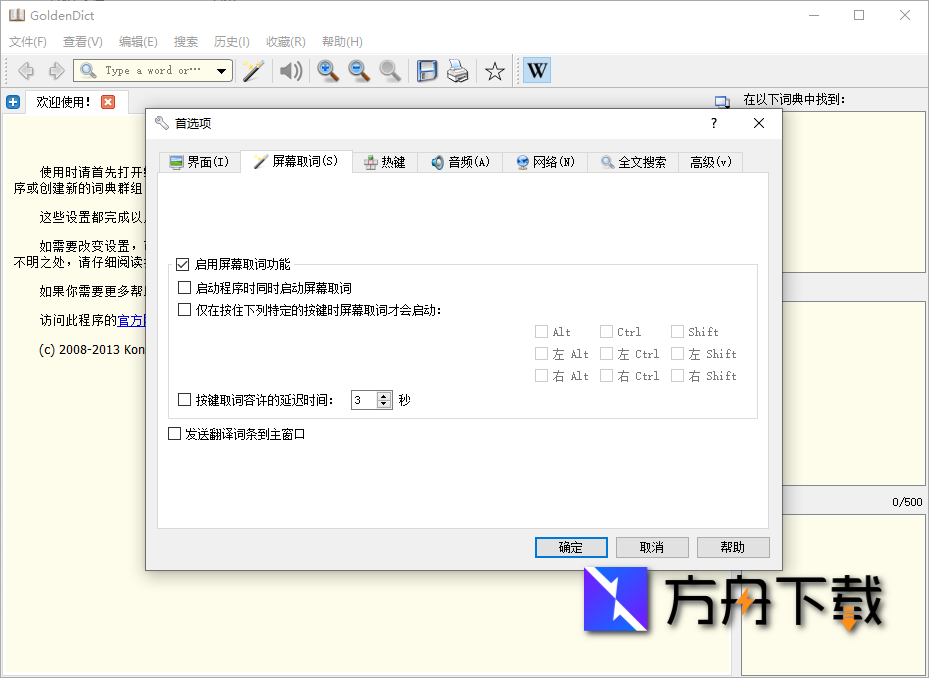Open the search word dropdown arrow
The image size is (929, 678).
[221, 70]
